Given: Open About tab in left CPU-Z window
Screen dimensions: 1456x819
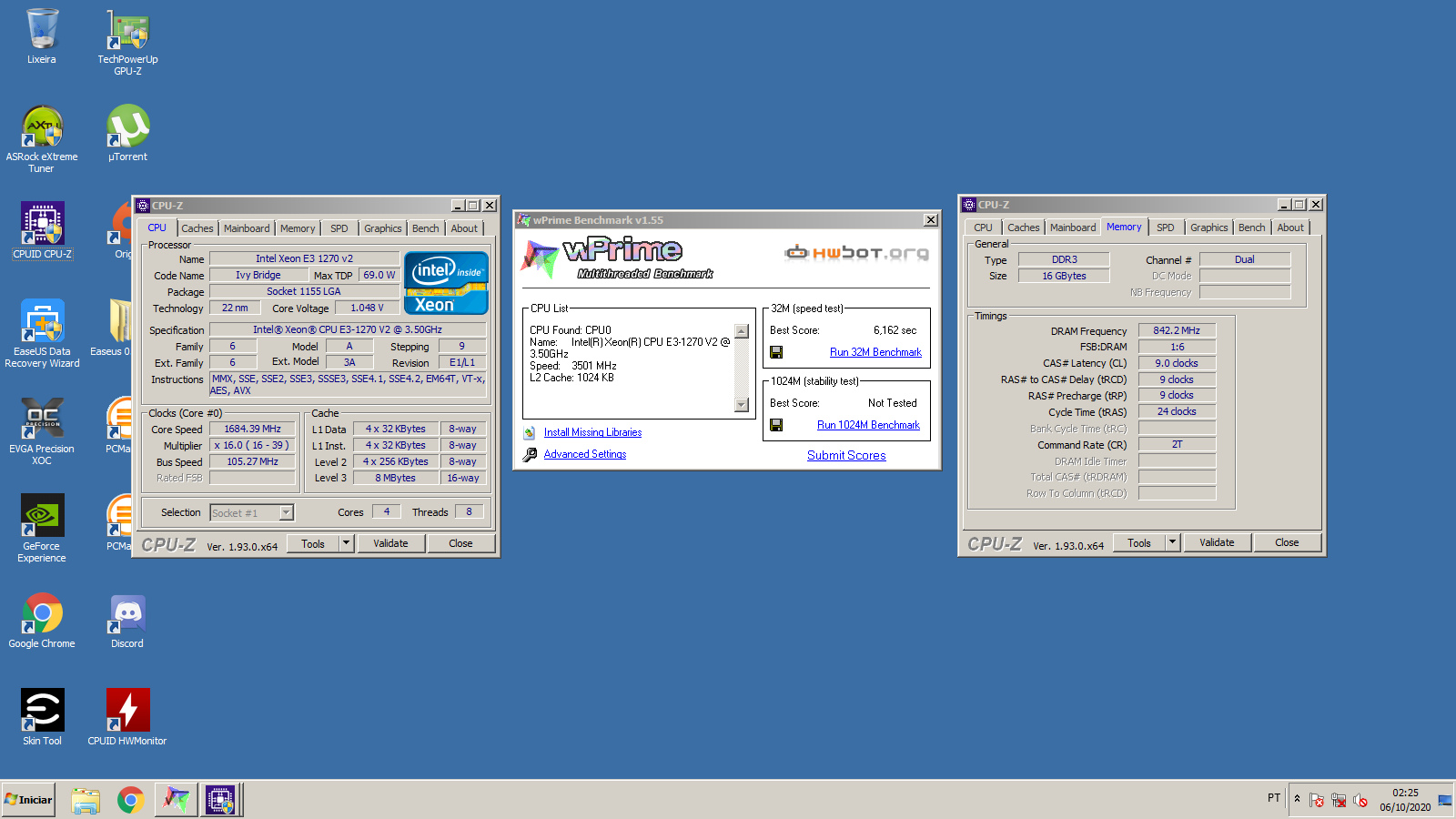Looking at the screenshot, I should (x=464, y=228).
